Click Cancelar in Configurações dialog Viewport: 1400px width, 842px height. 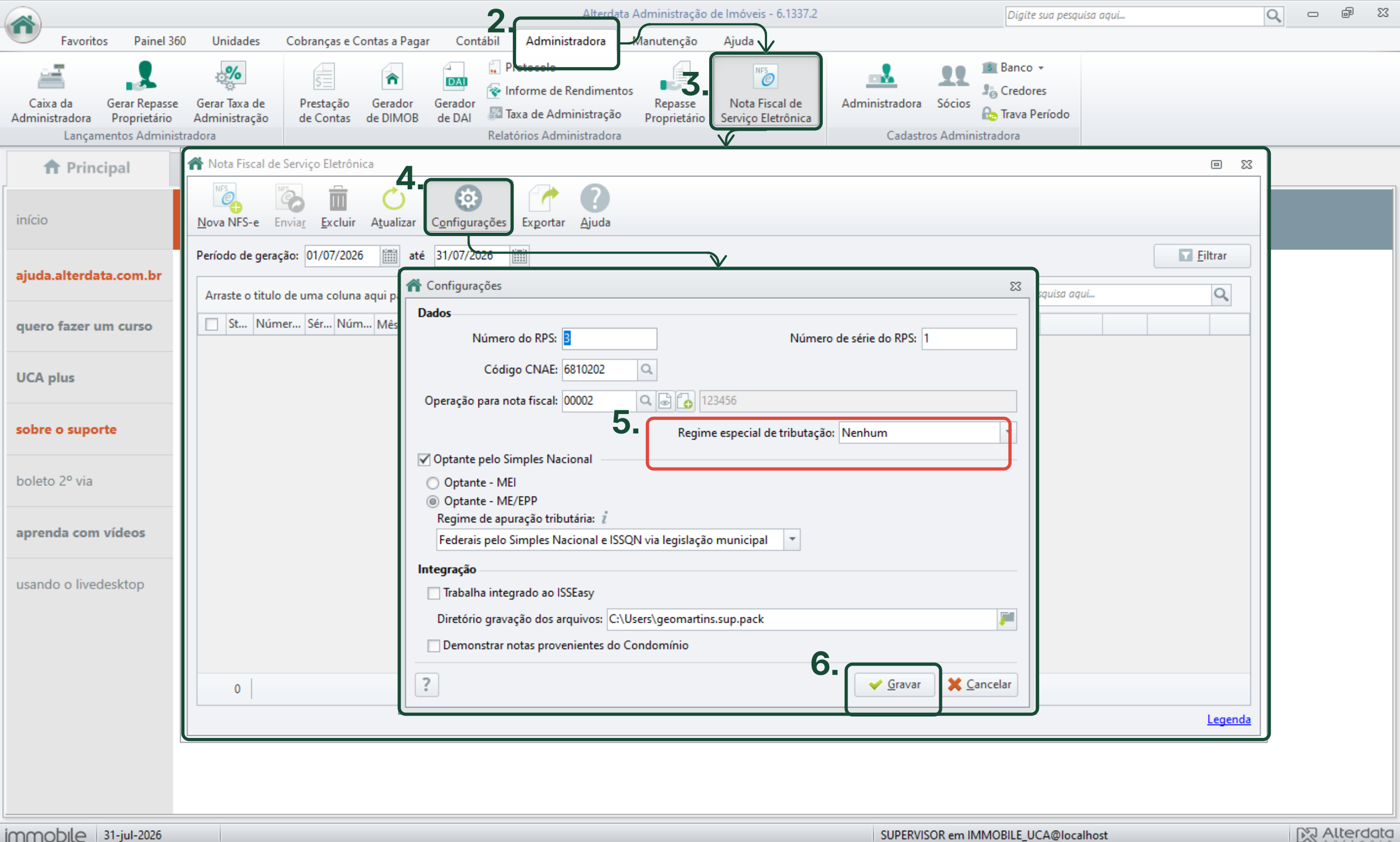pos(980,684)
